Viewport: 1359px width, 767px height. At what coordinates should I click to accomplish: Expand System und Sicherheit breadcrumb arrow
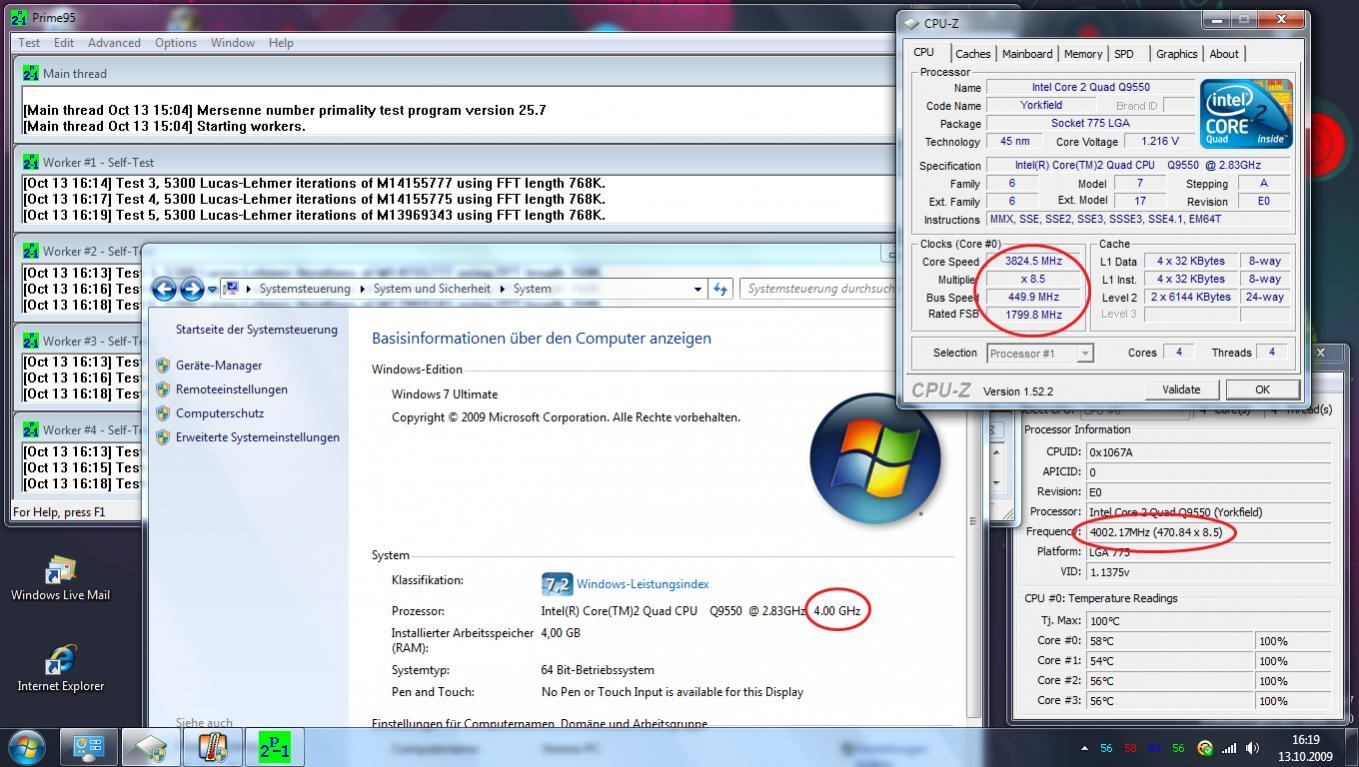pos(502,289)
